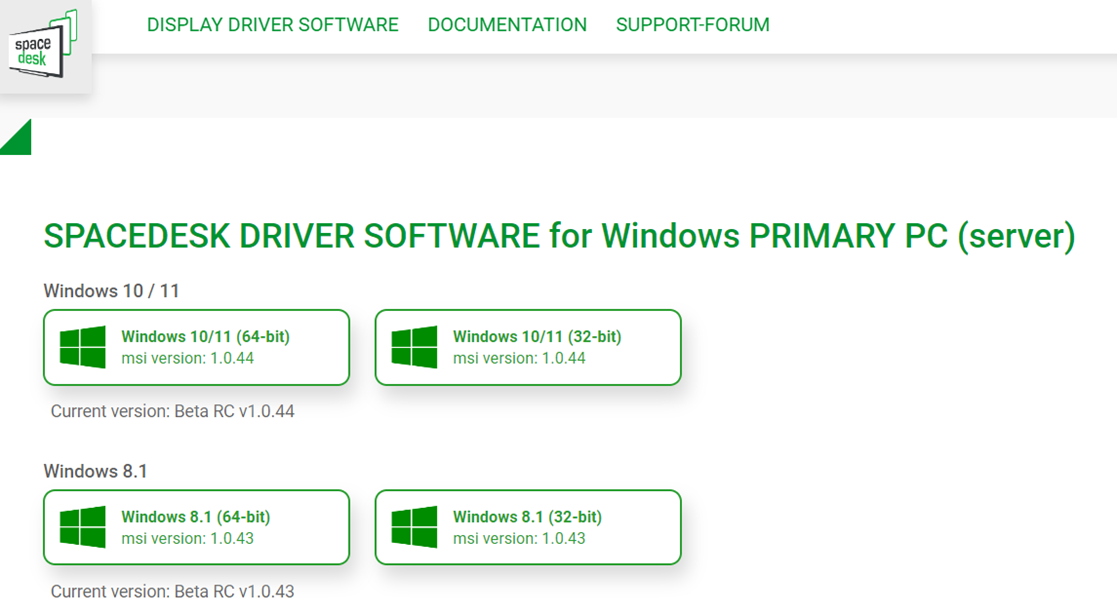Viewport: 1117px width, 615px height.
Task: Click 'msi version: 1.0.44' in 64-bit card
Action: (187, 358)
